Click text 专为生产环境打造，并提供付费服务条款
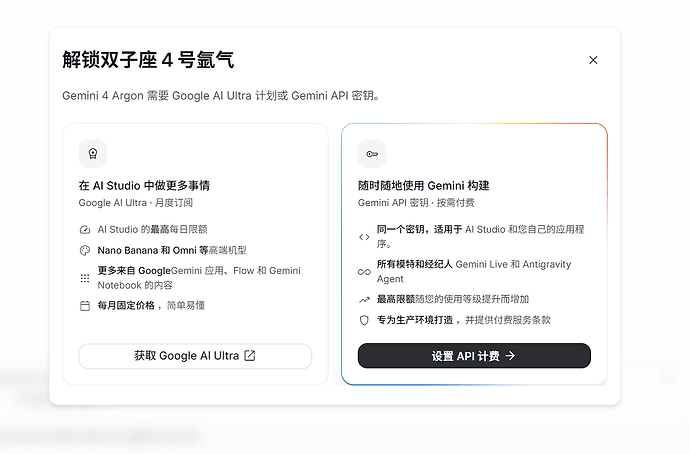The image size is (690, 454). pos(463,320)
